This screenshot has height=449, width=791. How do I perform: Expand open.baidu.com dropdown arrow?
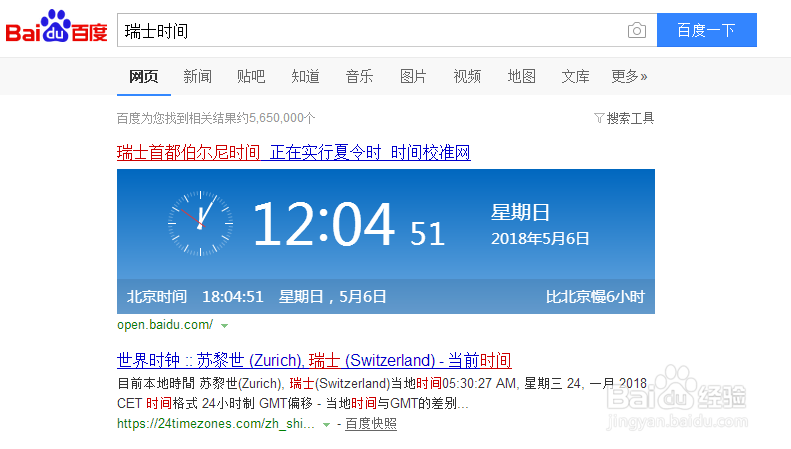coord(224,326)
